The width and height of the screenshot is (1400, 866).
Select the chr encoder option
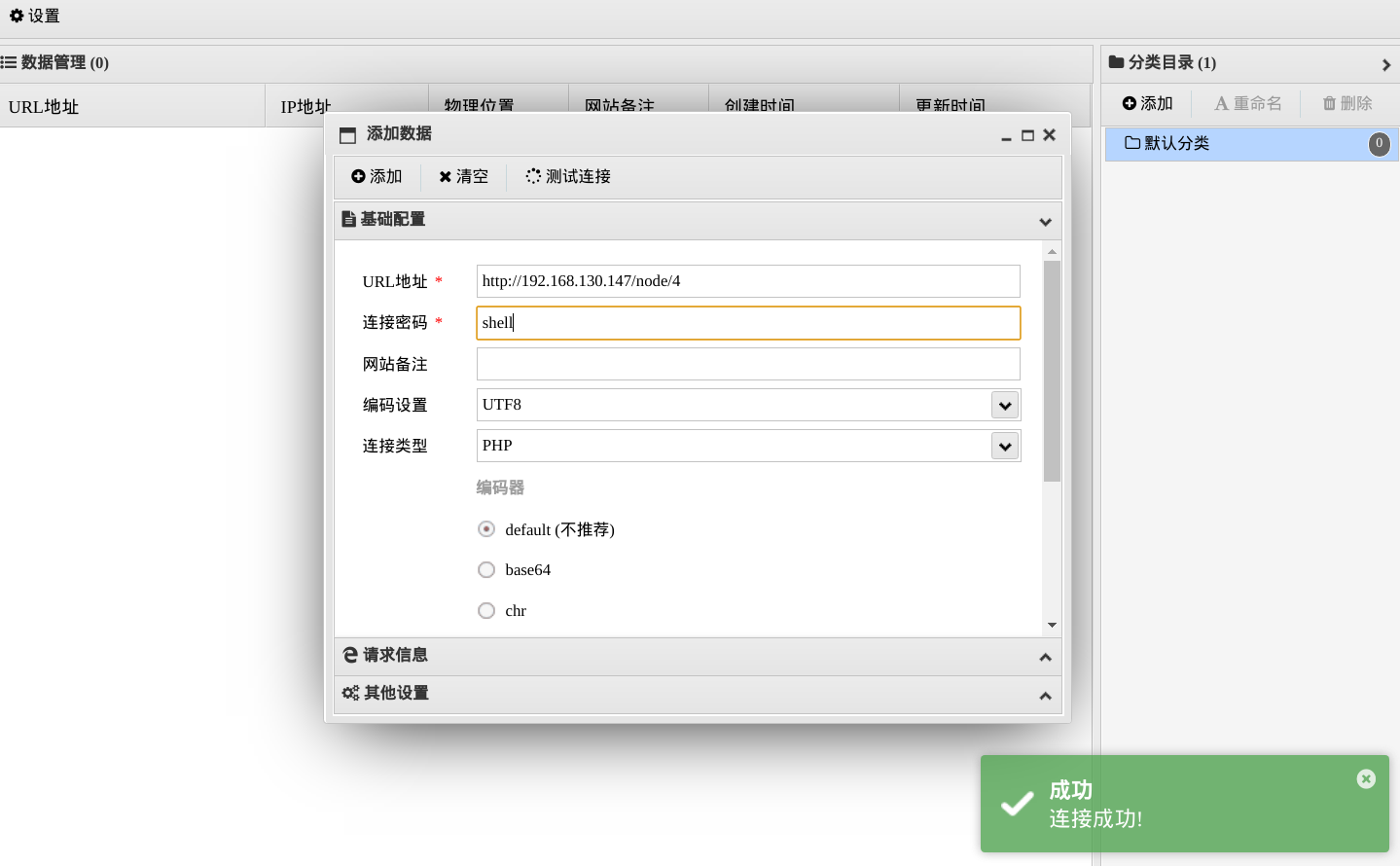486,610
